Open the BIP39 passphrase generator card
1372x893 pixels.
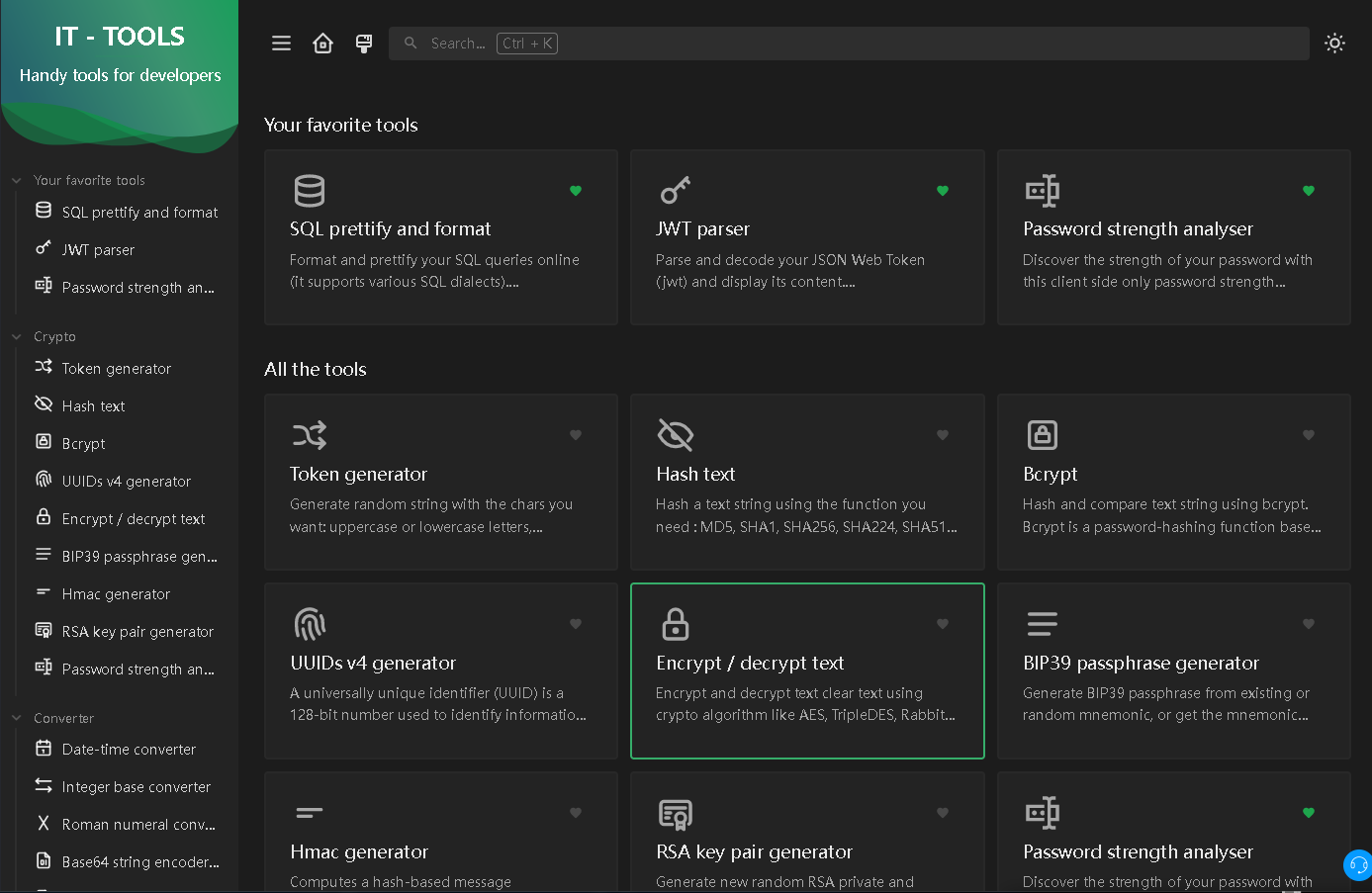click(x=1173, y=670)
